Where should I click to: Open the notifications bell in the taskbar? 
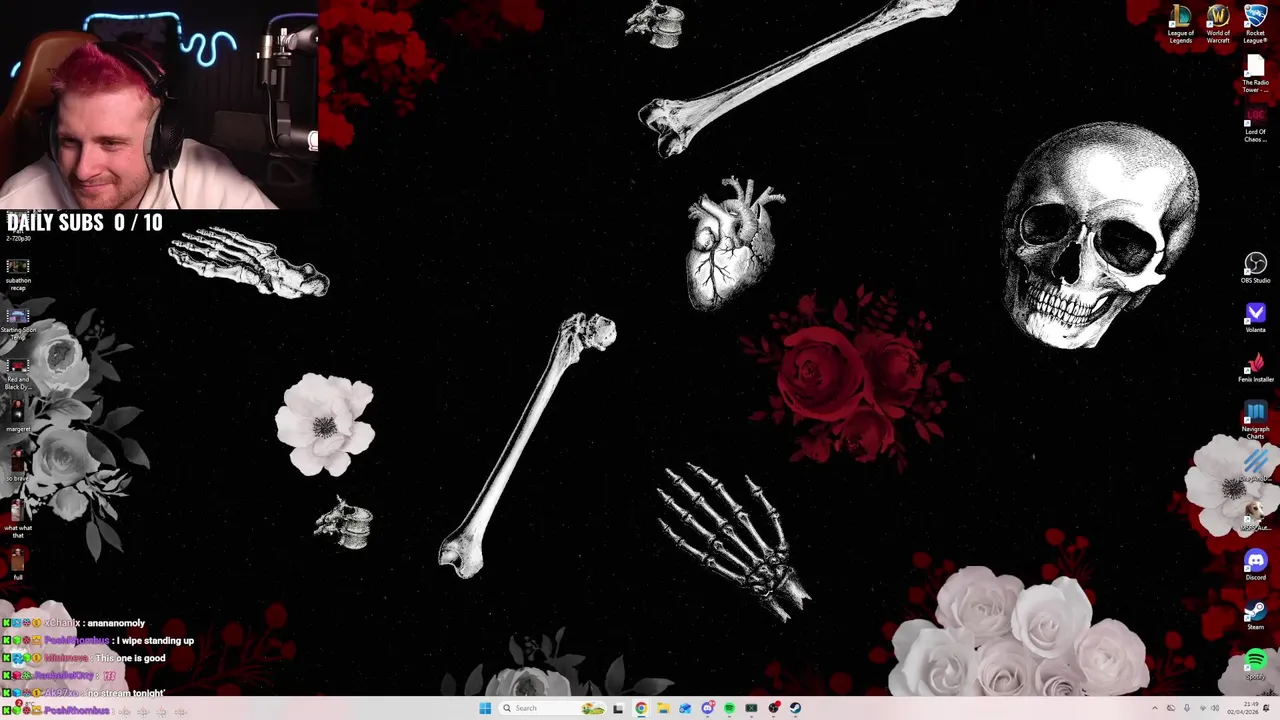point(1266,708)
